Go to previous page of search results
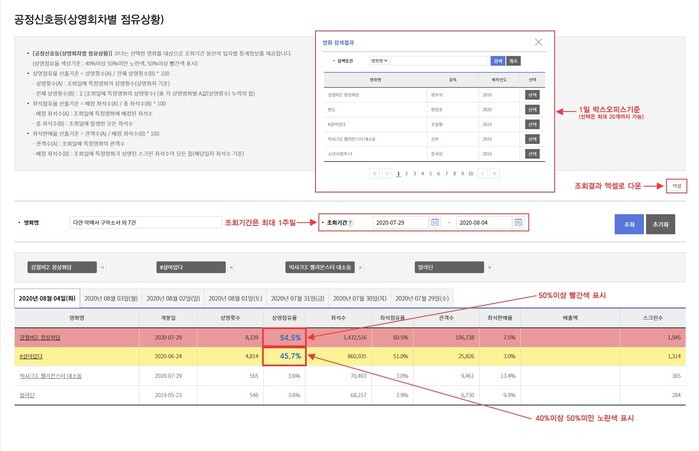This screenshot has width=699, height=451. (x=387, y=173)
